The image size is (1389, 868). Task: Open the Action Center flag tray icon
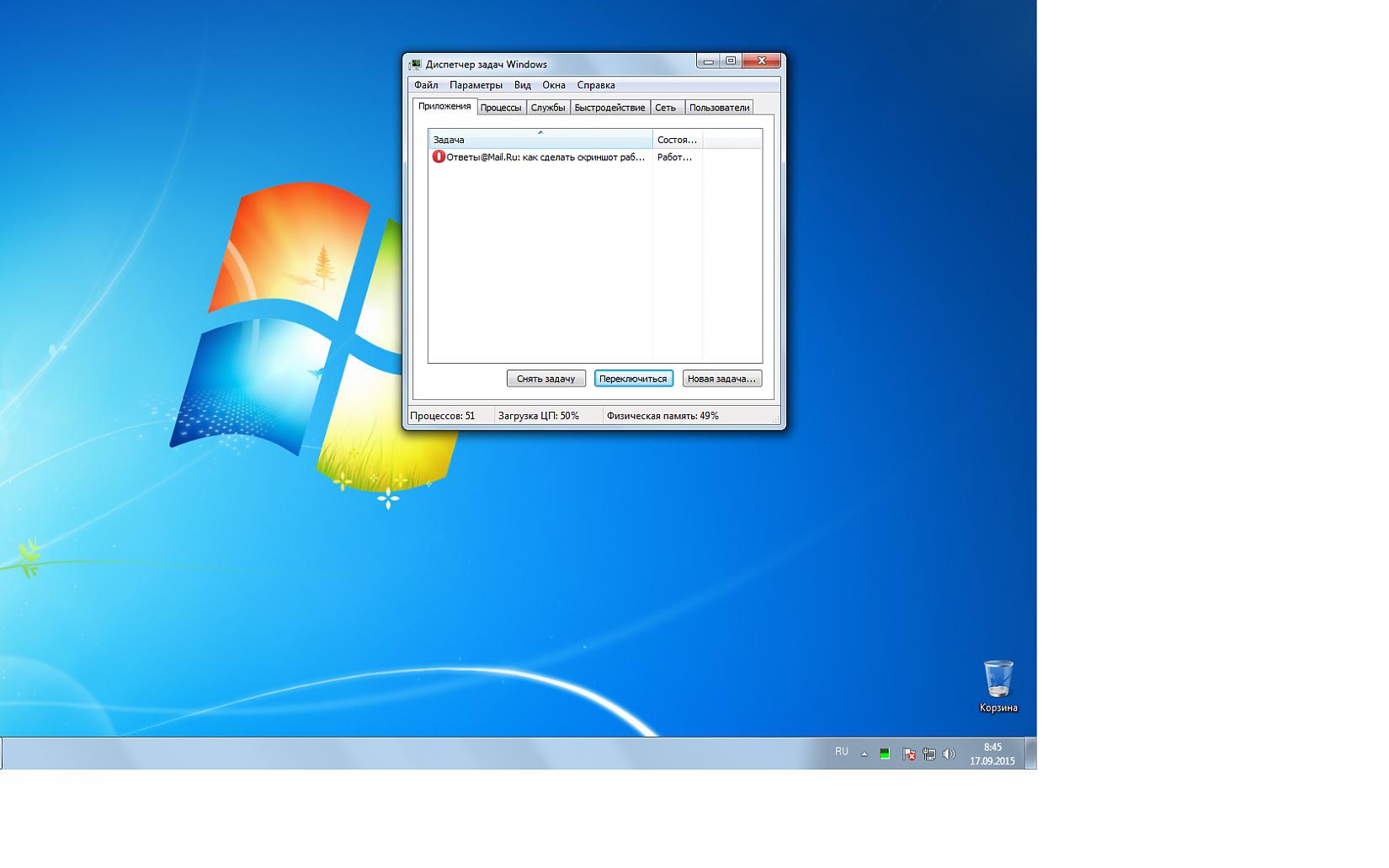point(908,754)
